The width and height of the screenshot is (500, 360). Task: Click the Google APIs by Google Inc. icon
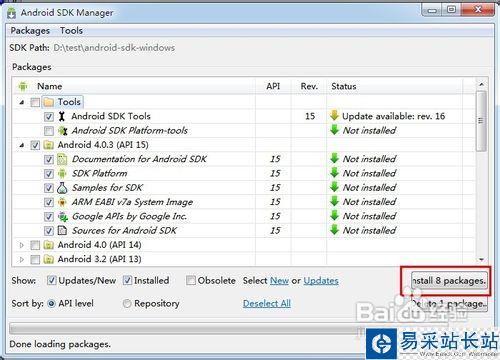(63, 217)
